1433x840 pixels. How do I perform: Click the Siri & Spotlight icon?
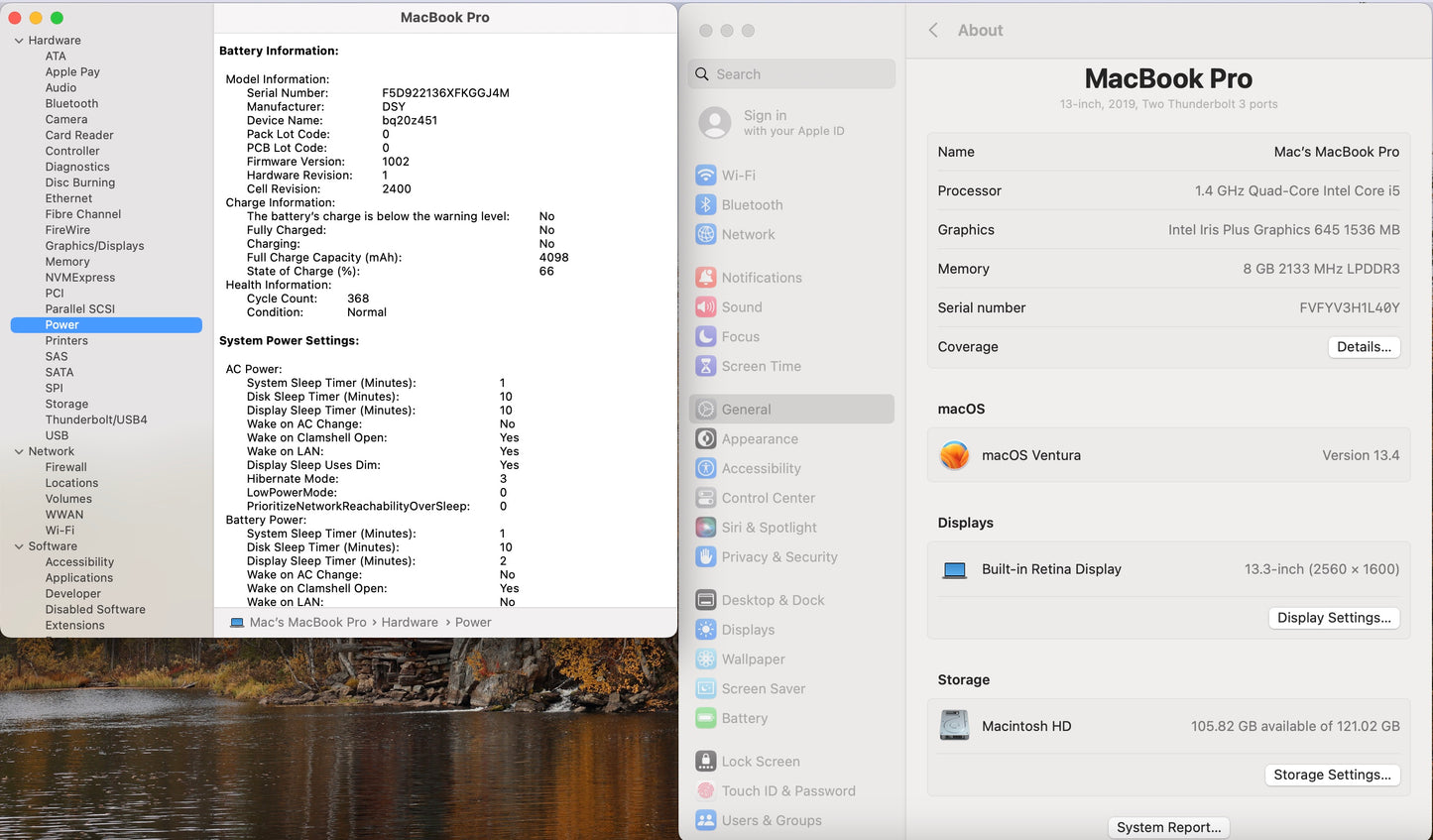pyautogui.click(x=705, y=528)
